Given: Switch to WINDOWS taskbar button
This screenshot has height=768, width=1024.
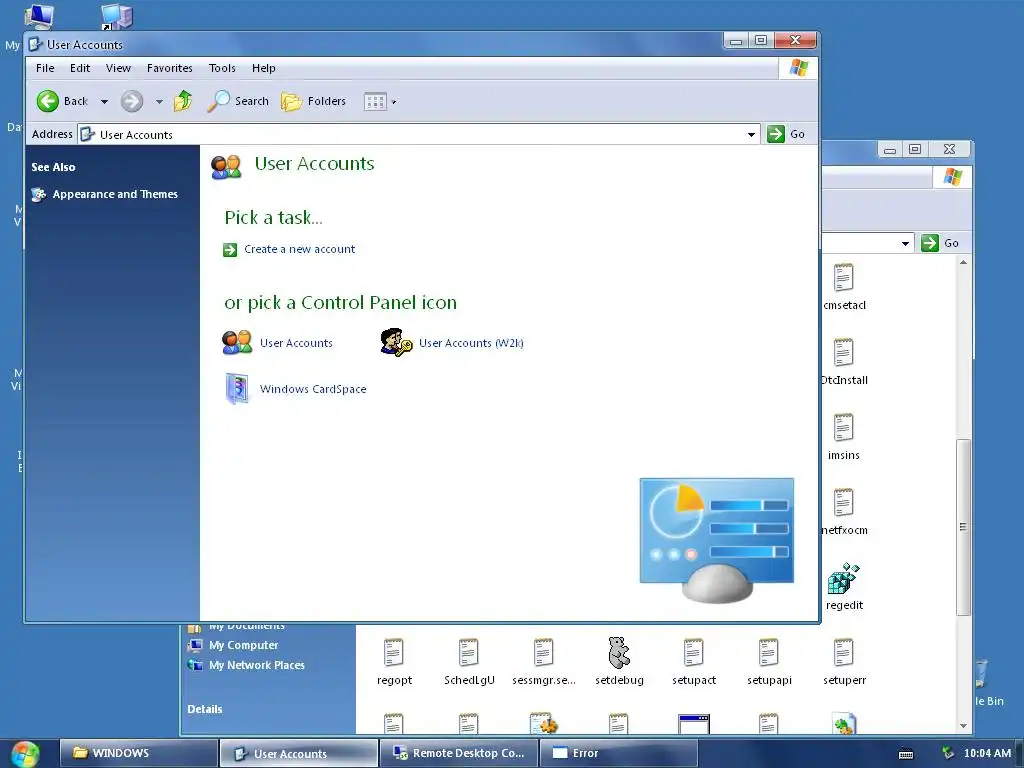Looking at the screenshot, I should coord(139,753).
